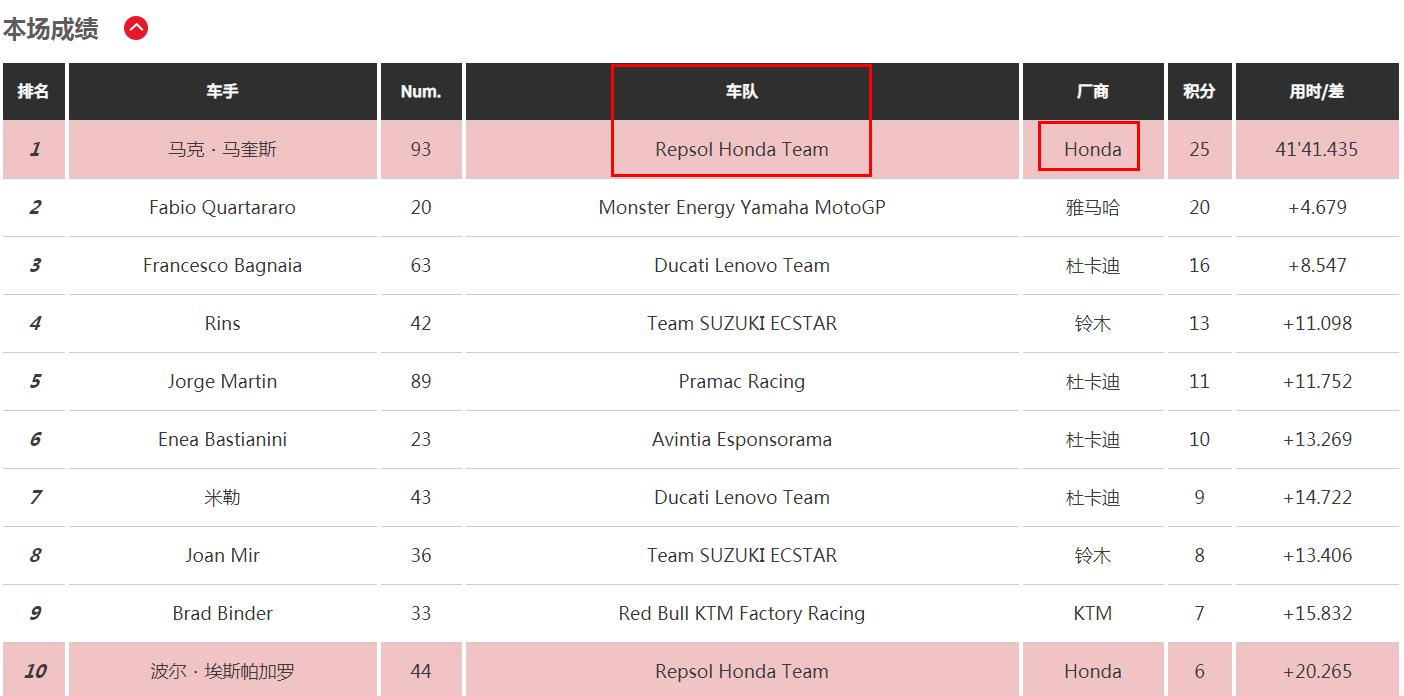Open rider 马克·马奎斯 in first row
This screenshot has height=696, width=1404.
click(x=223, y=149)
